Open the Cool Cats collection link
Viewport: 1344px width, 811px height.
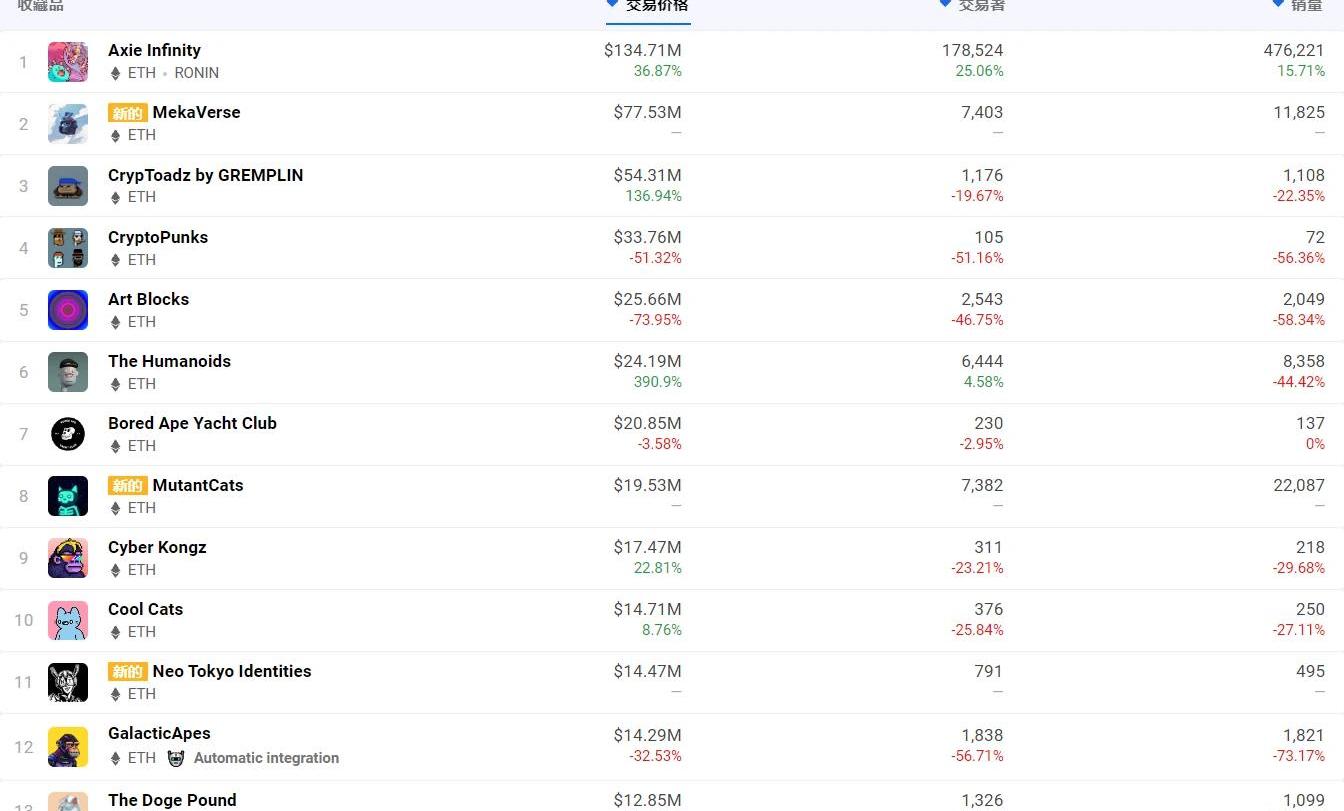145,609
